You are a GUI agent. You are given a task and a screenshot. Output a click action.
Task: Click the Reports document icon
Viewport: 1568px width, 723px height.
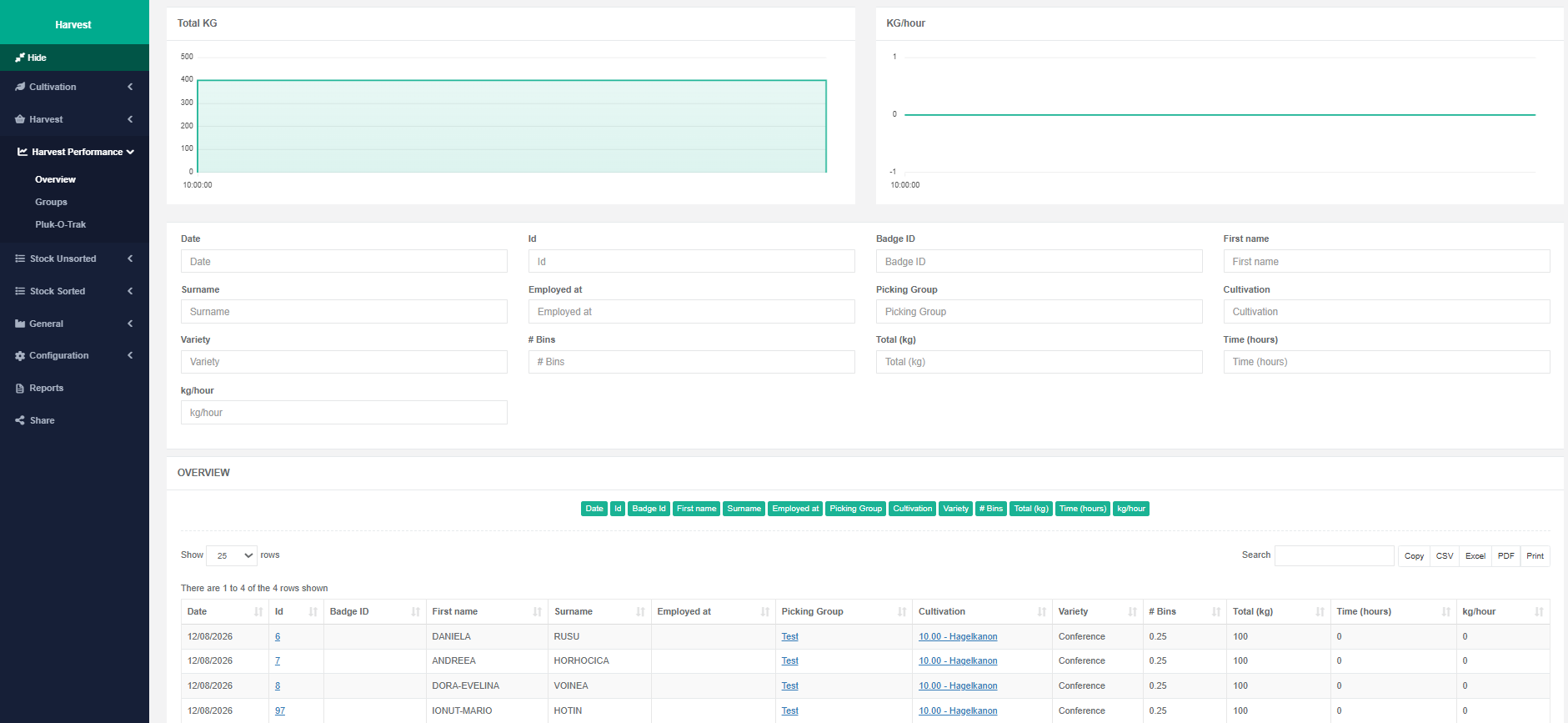click(x=20, y=388)
